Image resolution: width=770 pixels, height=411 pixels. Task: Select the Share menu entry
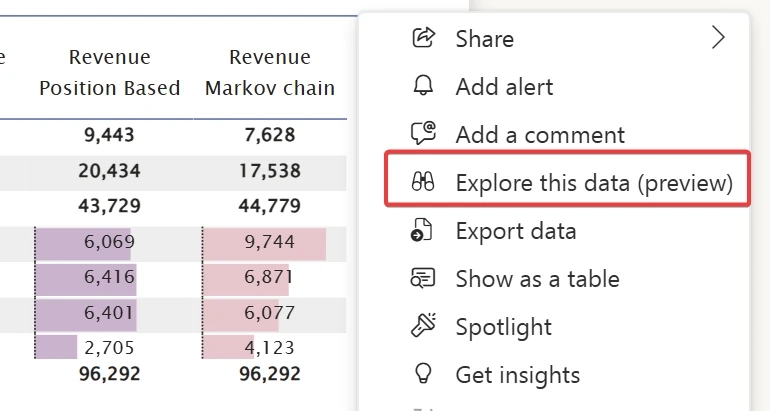pyautogui.click(x=485, y=39)
